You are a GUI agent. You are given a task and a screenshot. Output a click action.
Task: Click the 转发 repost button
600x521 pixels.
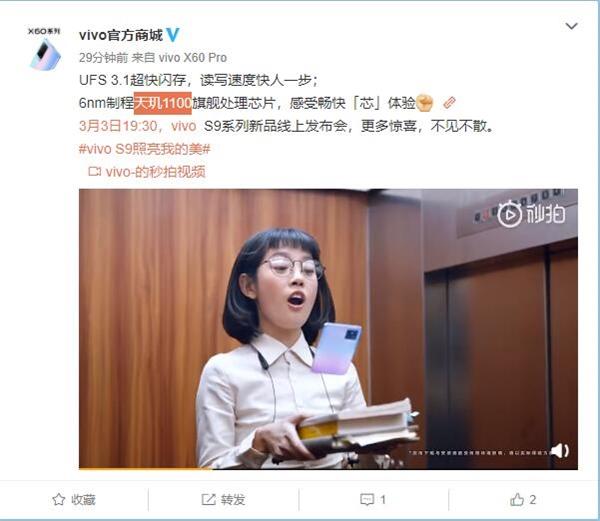coord(223,500)
